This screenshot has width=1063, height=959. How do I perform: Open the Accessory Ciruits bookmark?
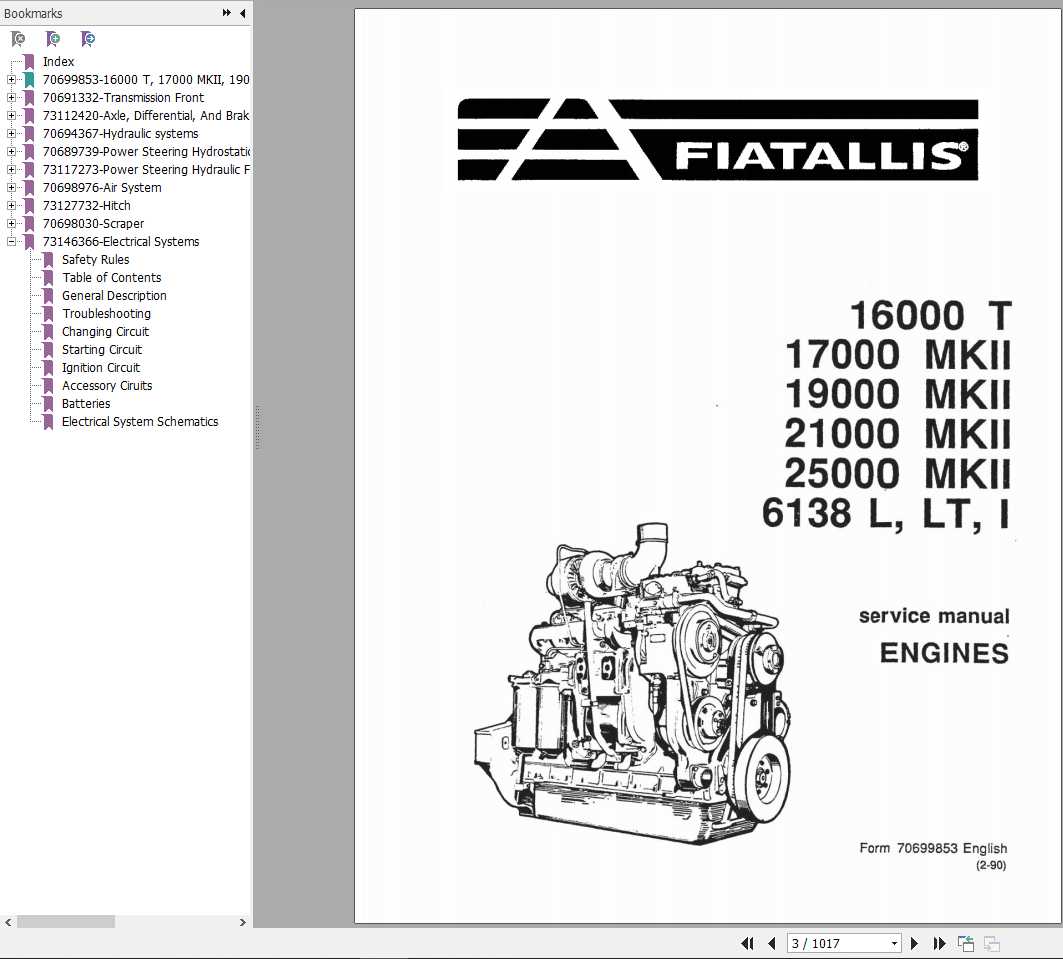[x=107, y=385]
